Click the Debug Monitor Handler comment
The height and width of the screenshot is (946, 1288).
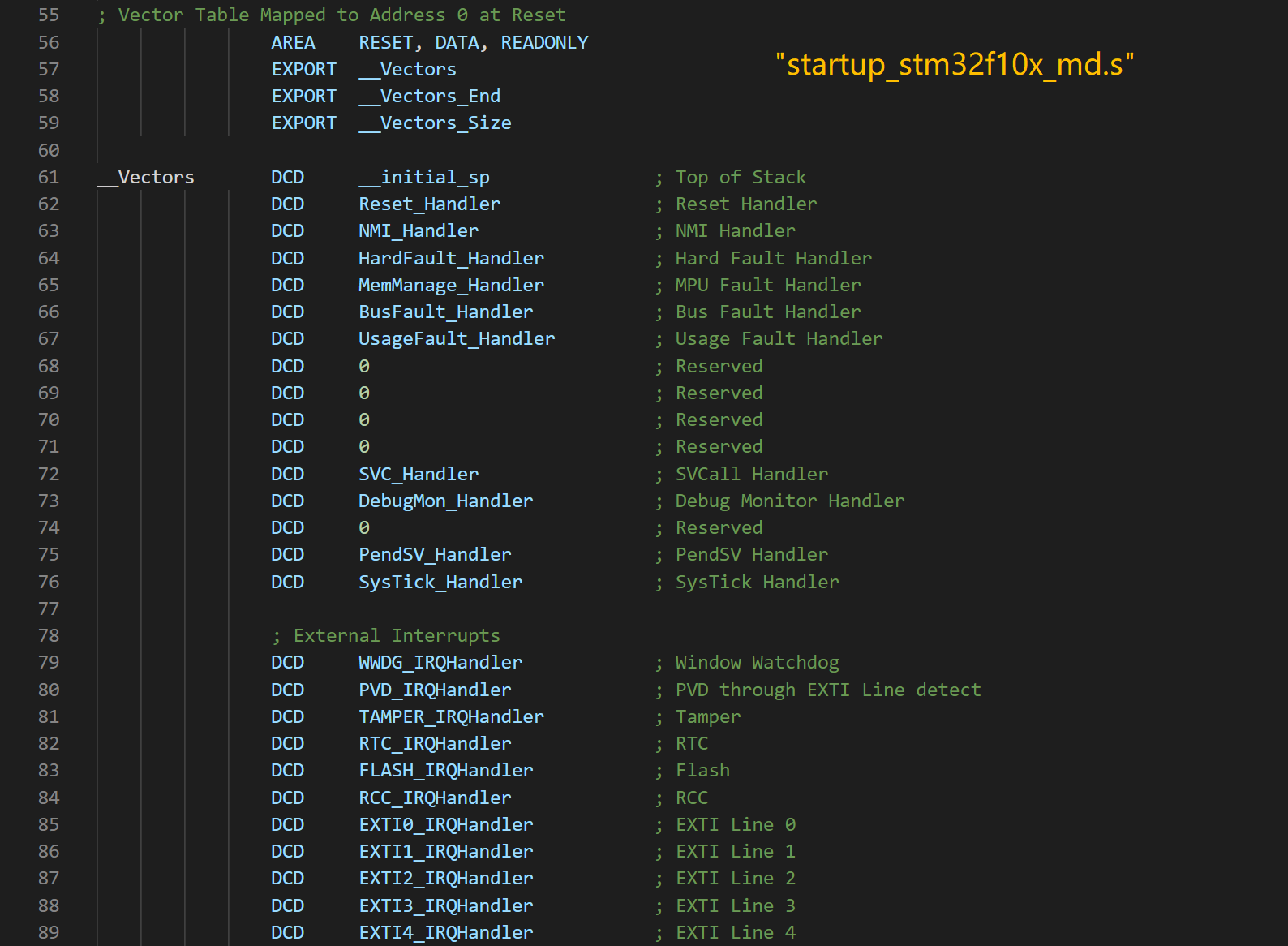[x=780, y=501]
